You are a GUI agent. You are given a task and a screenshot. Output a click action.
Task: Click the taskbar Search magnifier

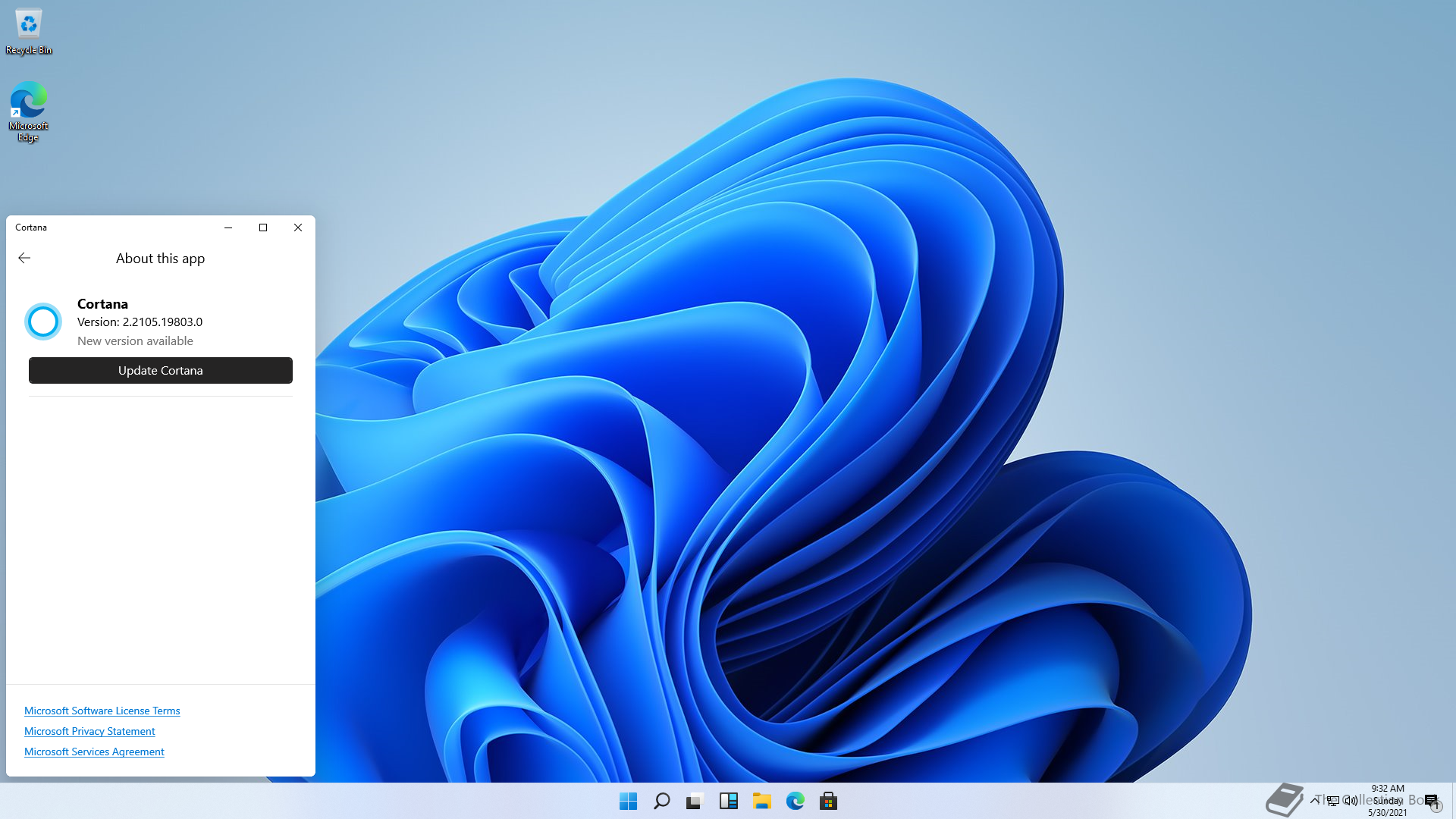[x=661, y=801]
